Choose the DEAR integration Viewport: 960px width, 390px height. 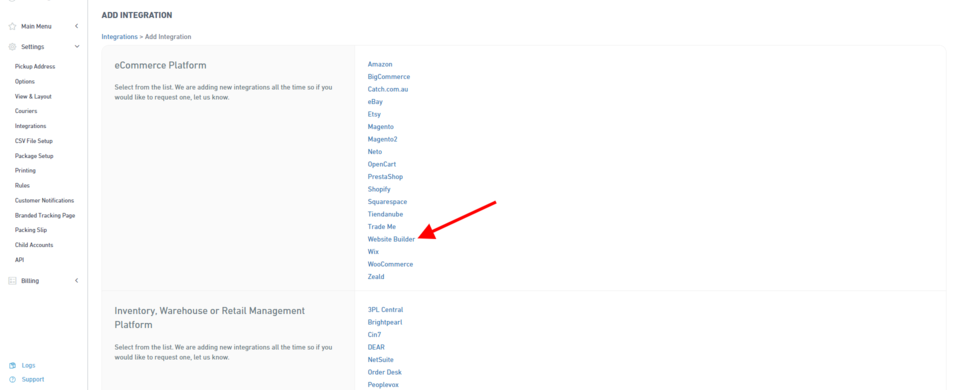(x=376, y=347)
